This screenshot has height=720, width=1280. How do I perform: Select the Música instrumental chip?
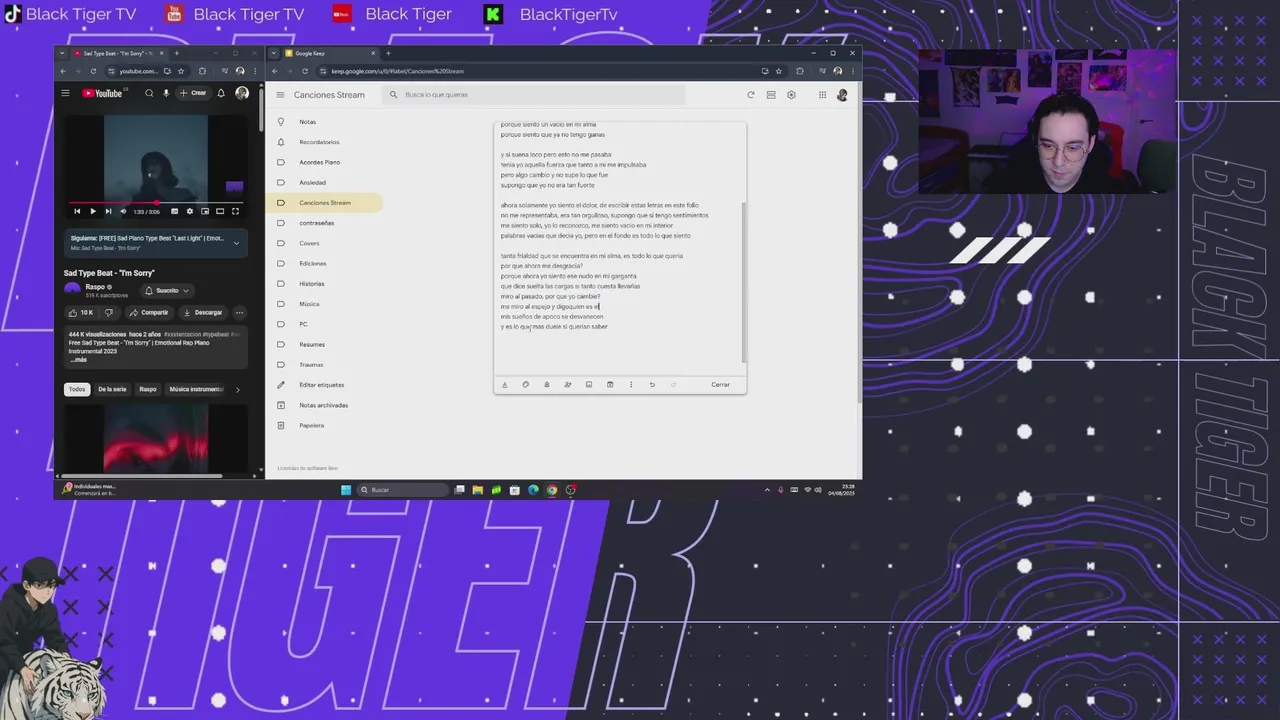pyautogui.click(x=196, y=389)
